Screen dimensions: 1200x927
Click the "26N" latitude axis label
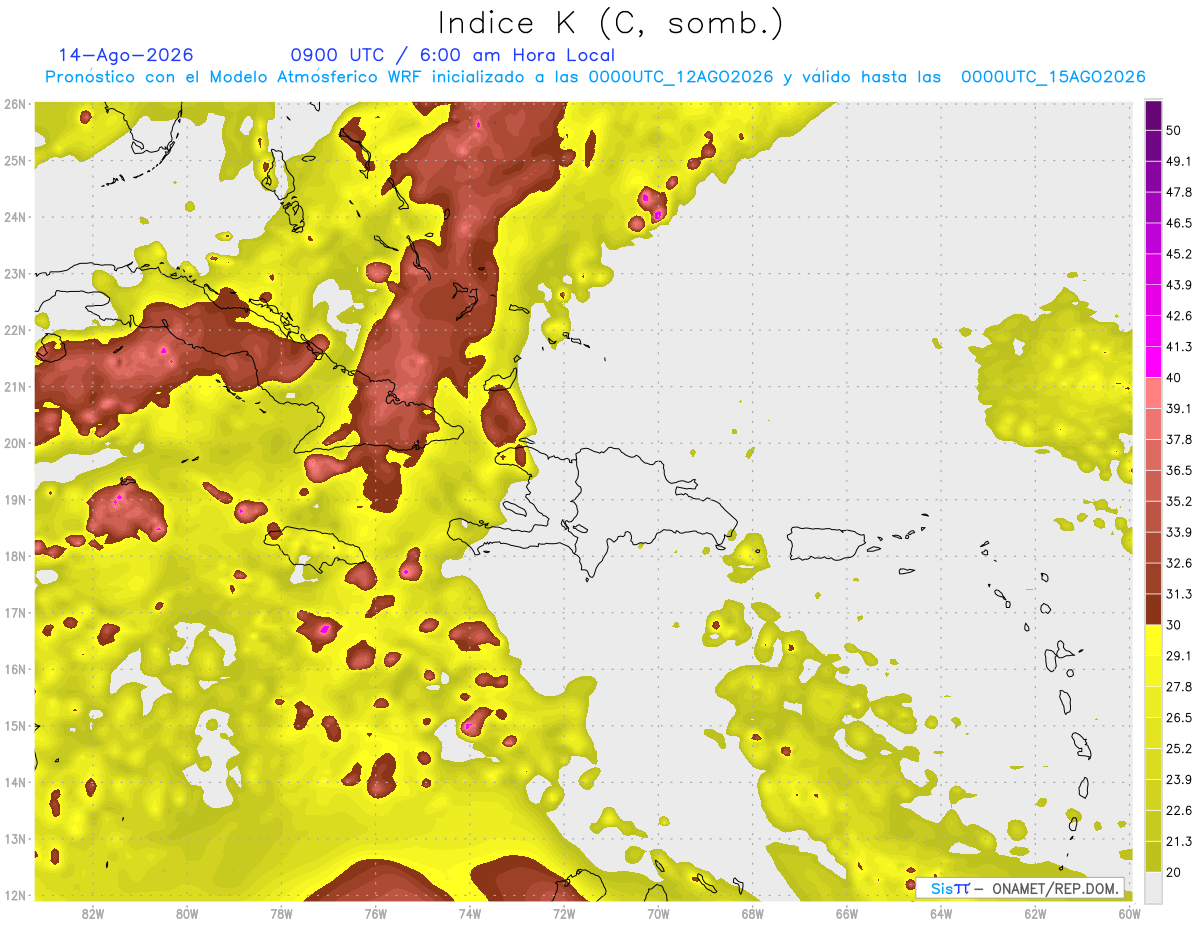[x=15, y=104]
